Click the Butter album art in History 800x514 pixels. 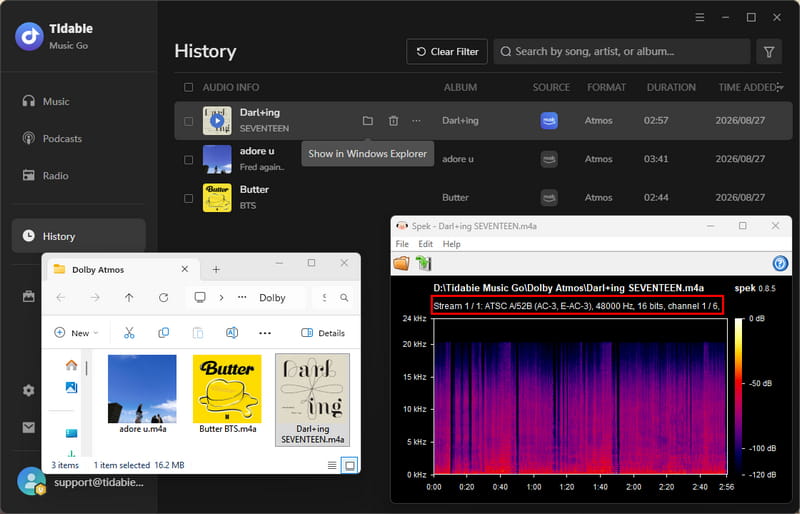coord(217,198)
